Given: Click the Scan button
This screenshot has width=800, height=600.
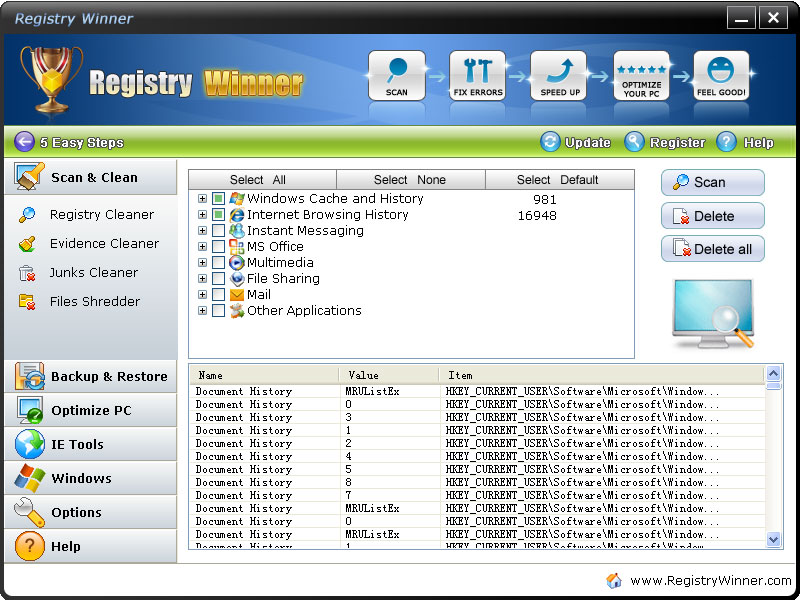Looking at the screenshot, I should point(713,182).
